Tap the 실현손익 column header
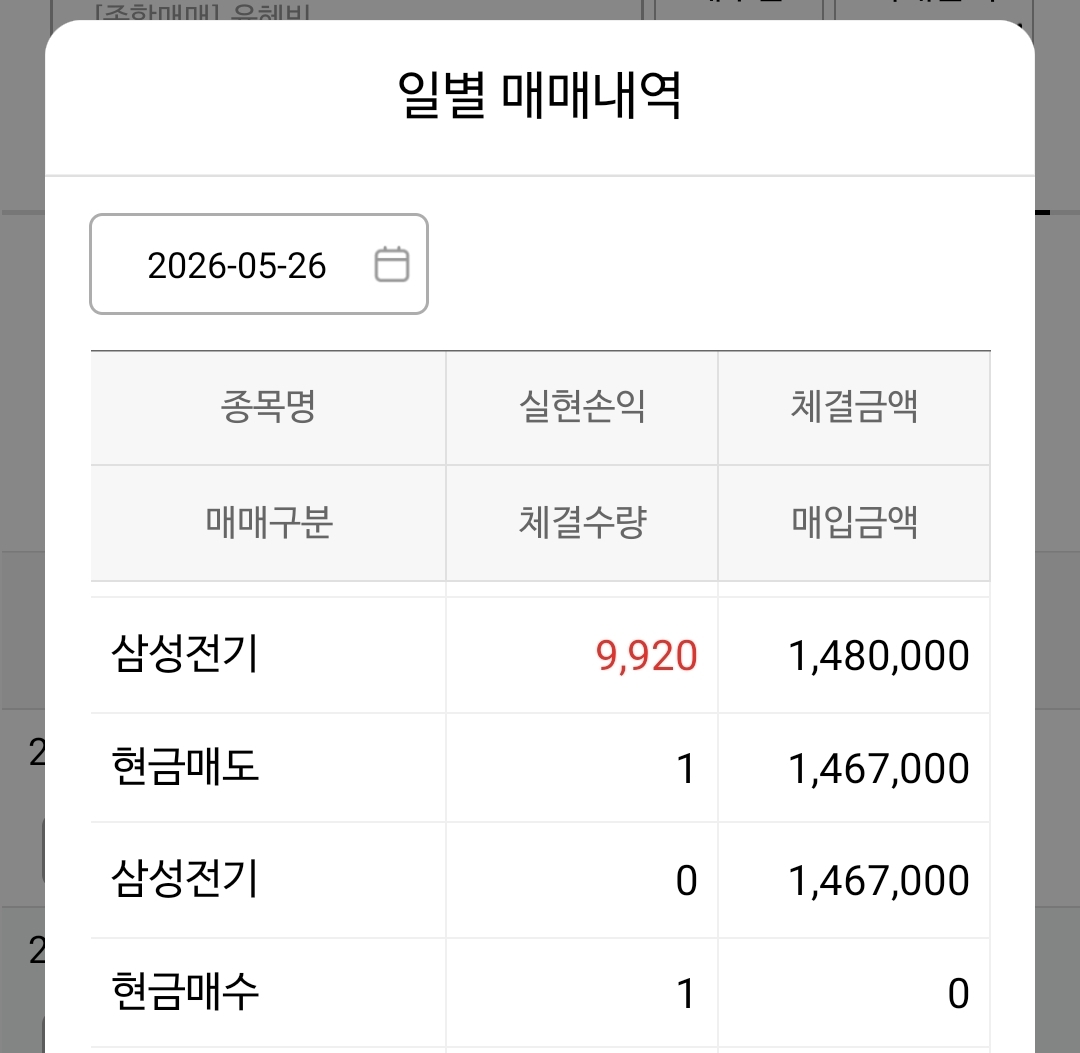 (582, 406)
